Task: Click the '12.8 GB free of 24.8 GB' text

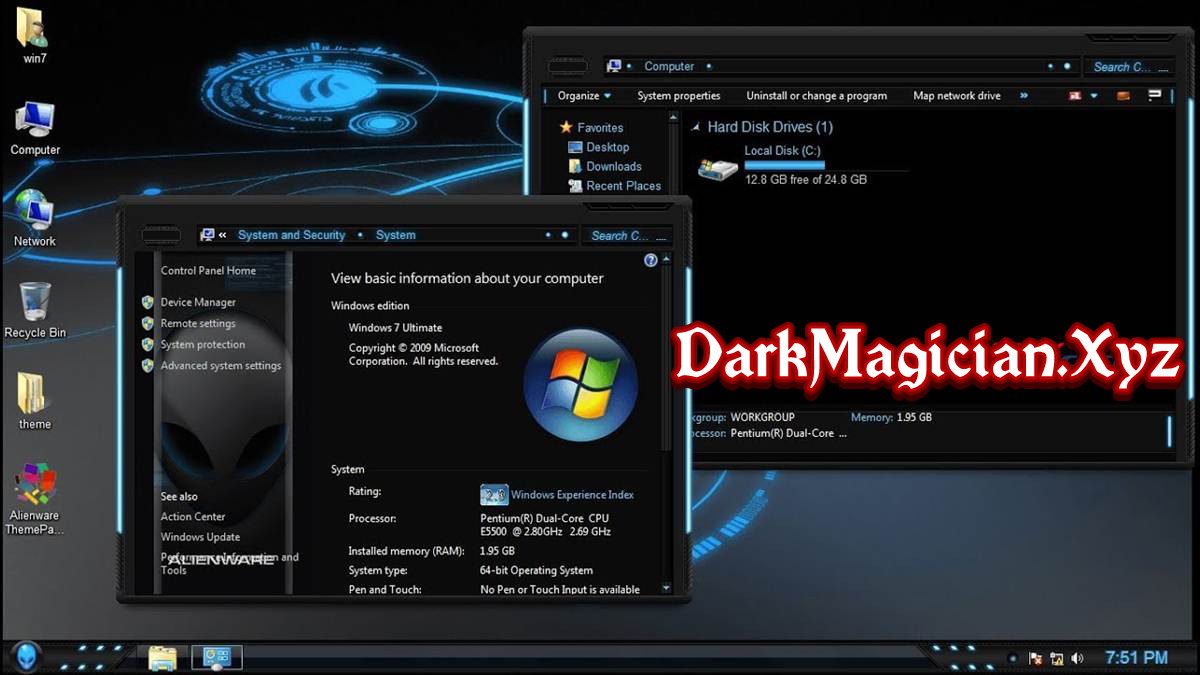Action: click(x=806, y=180)
